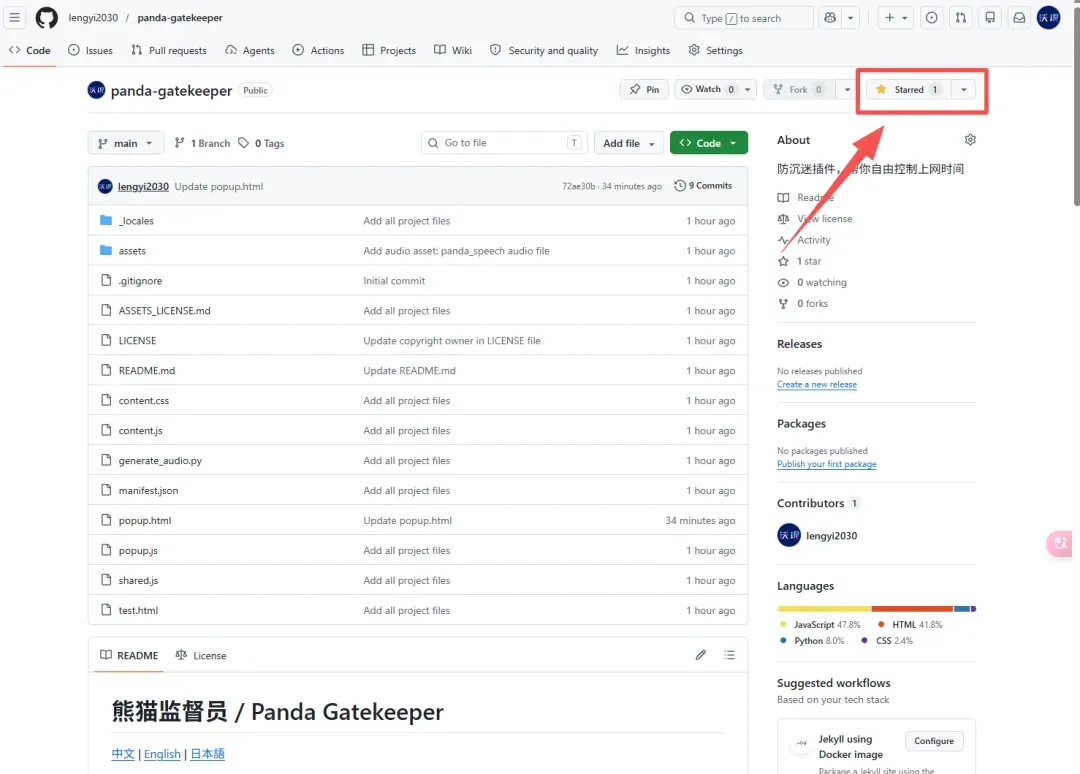Viewport: 1080px width, 774px height.
Task: Open notifications inbox icon
Action: pos(1019,18)
